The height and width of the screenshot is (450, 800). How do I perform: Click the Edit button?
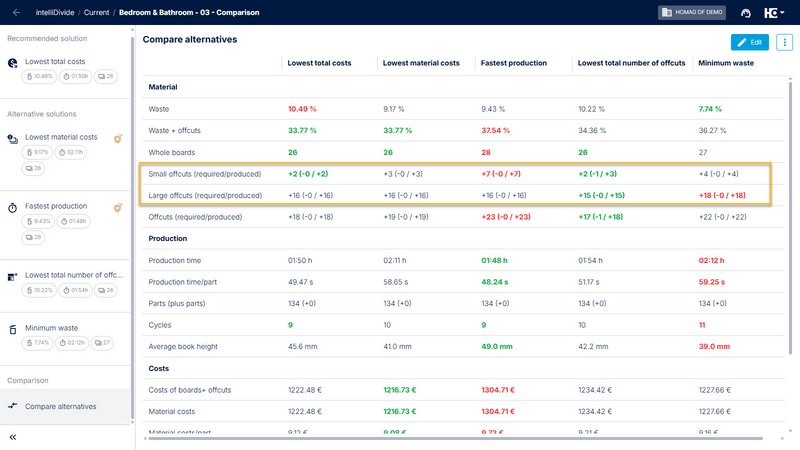tap(750, 42)
